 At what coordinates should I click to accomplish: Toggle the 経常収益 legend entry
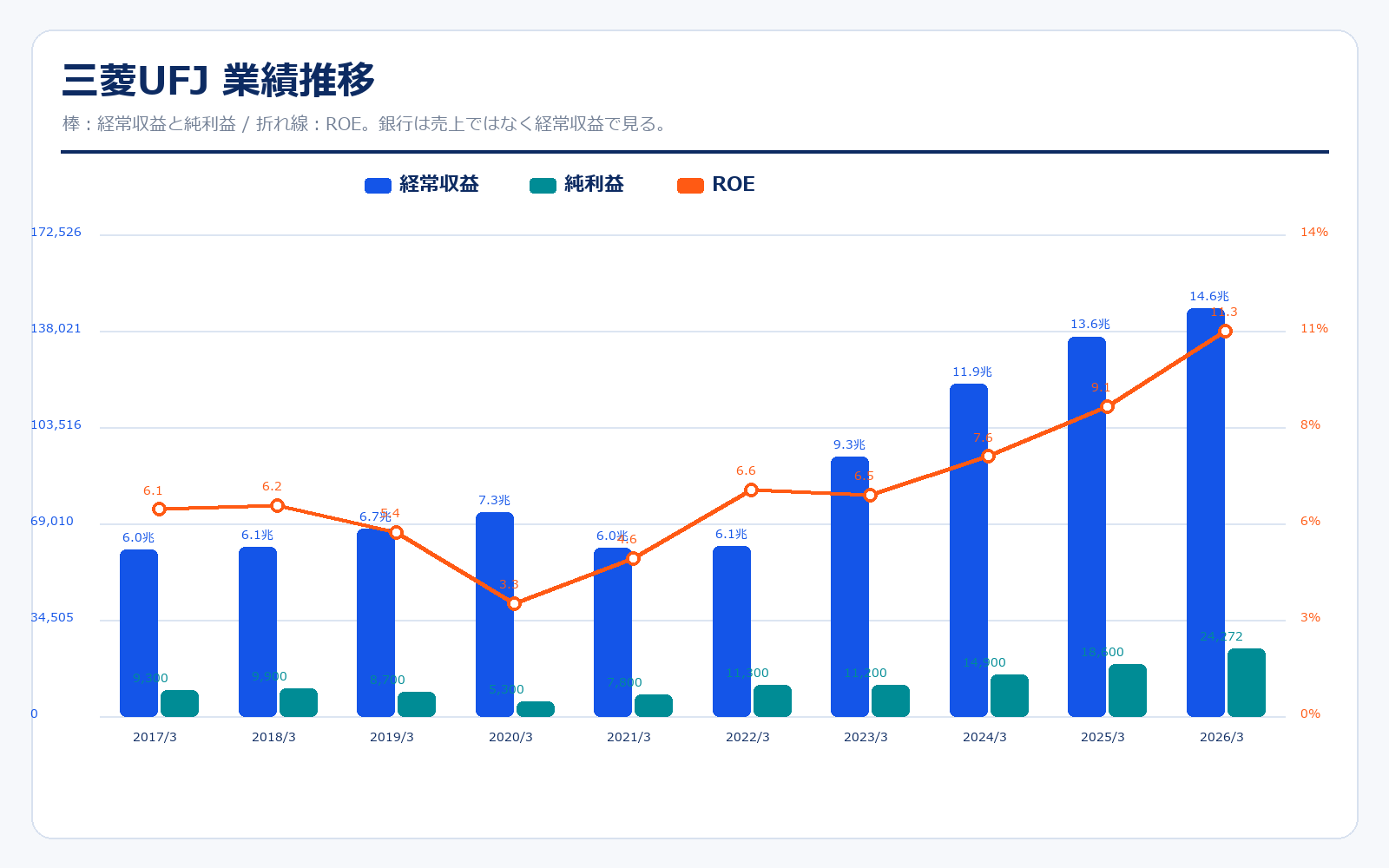coord(422,184)
